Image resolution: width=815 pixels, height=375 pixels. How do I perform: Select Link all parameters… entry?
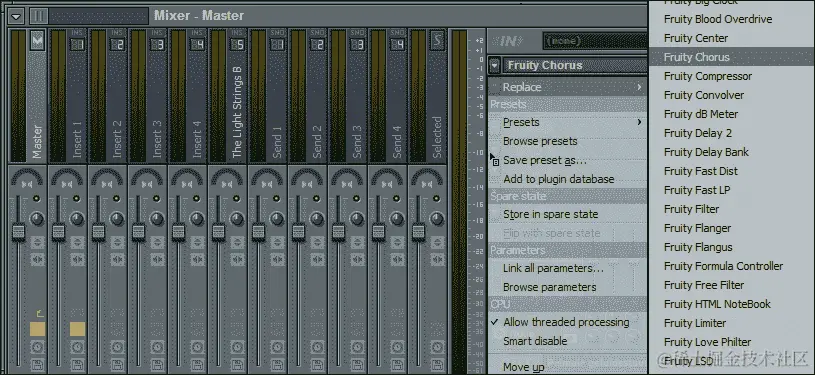click(568, 268)
